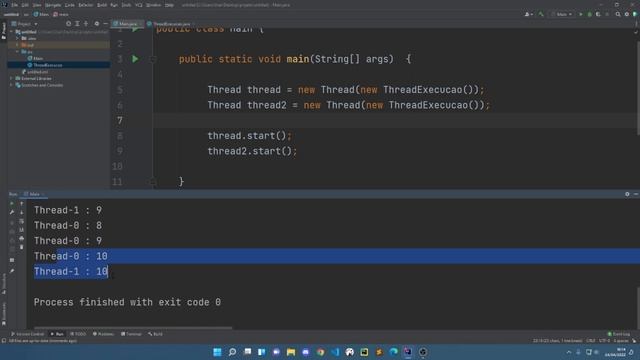Build project with the hammer icon
Screen dimensions: 640x360
pyautogui.click(x=541, y=14)
